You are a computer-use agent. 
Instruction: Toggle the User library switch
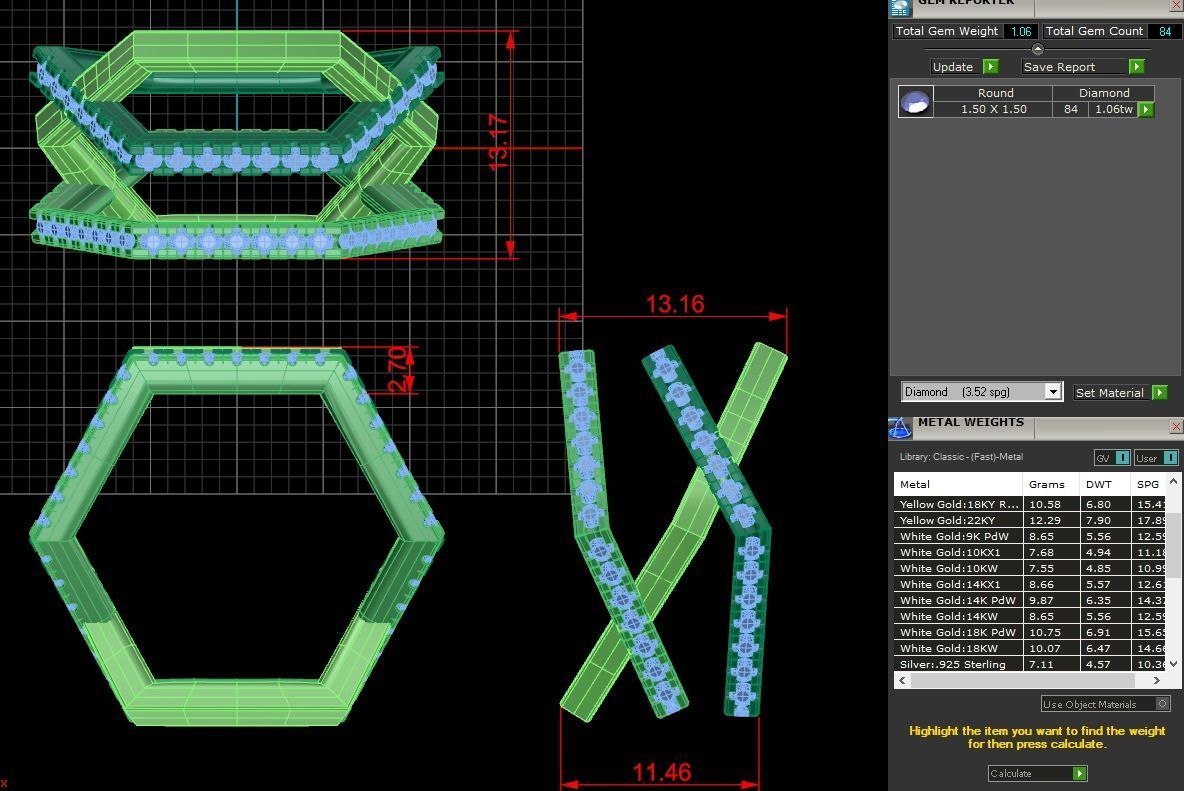point(1156,457)
